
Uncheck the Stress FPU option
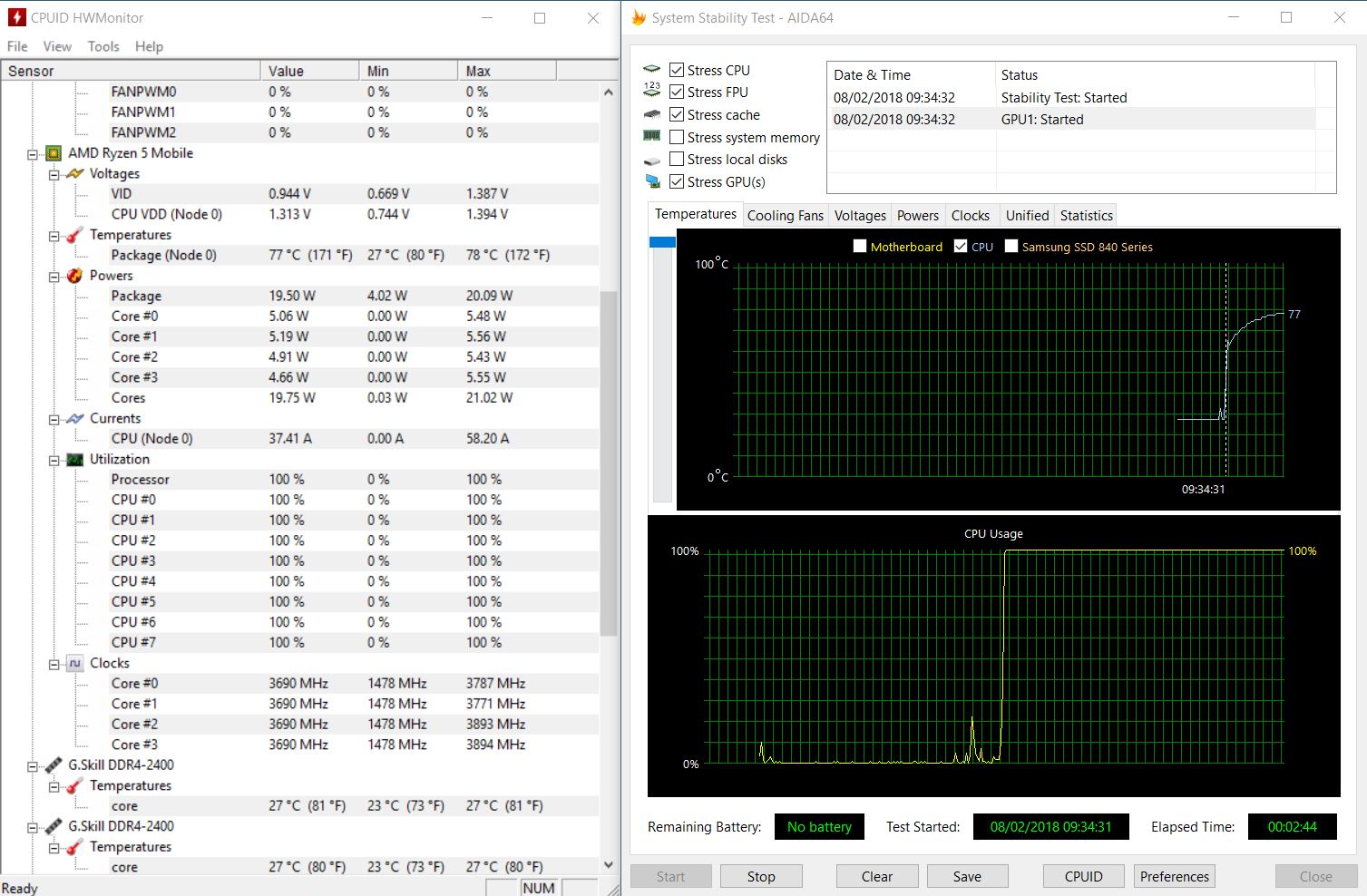click(x=677, y=92)
